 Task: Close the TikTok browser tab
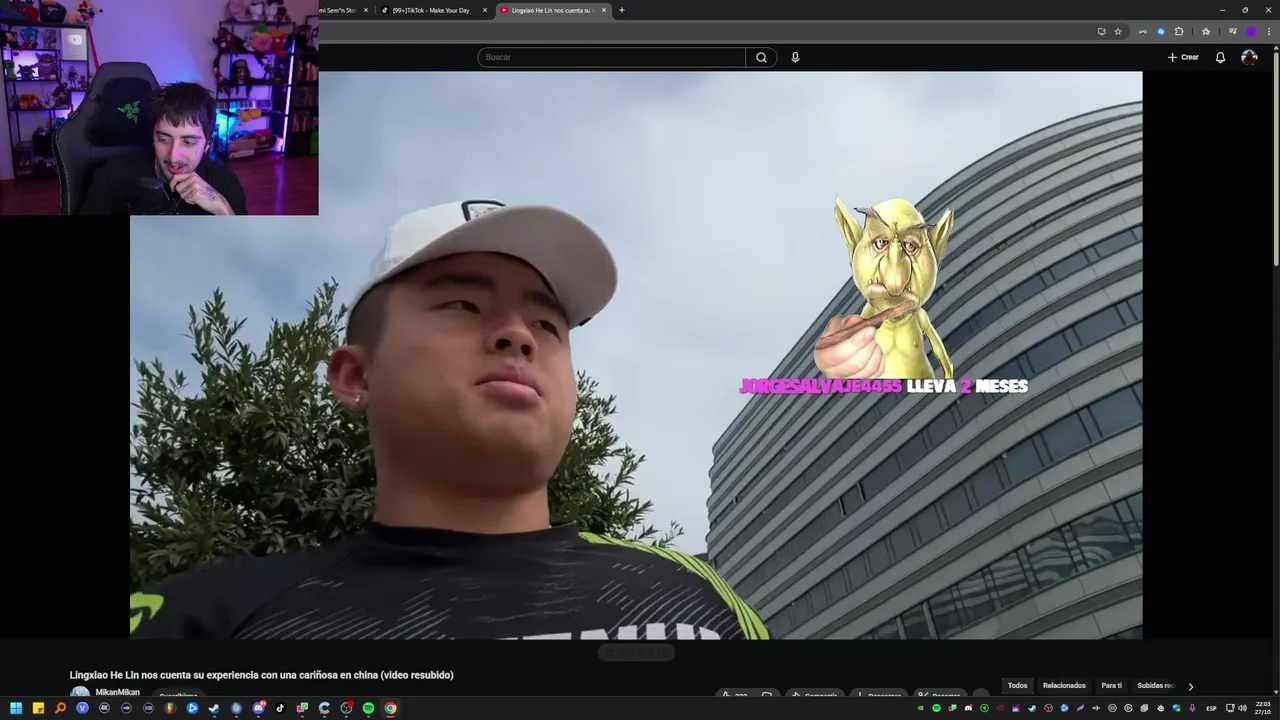tap(485, 10)
